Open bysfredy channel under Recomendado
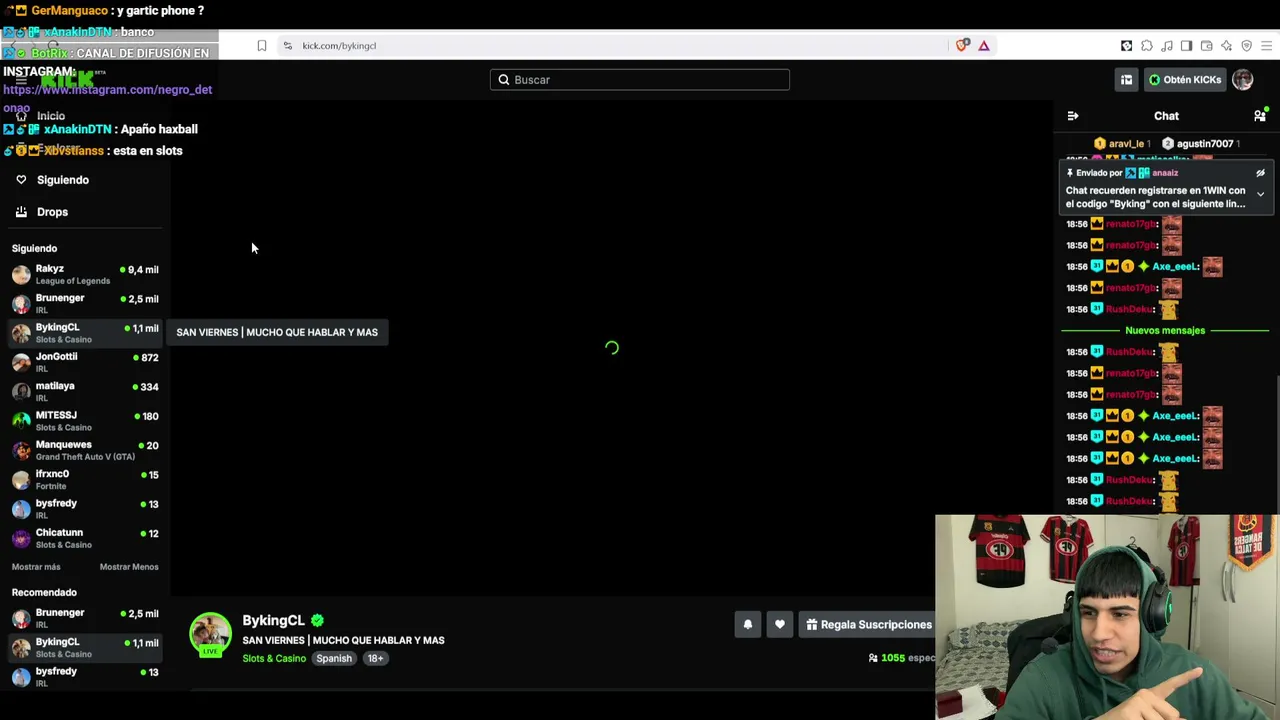Viewport: 1280px width, 720px height. 85,677
